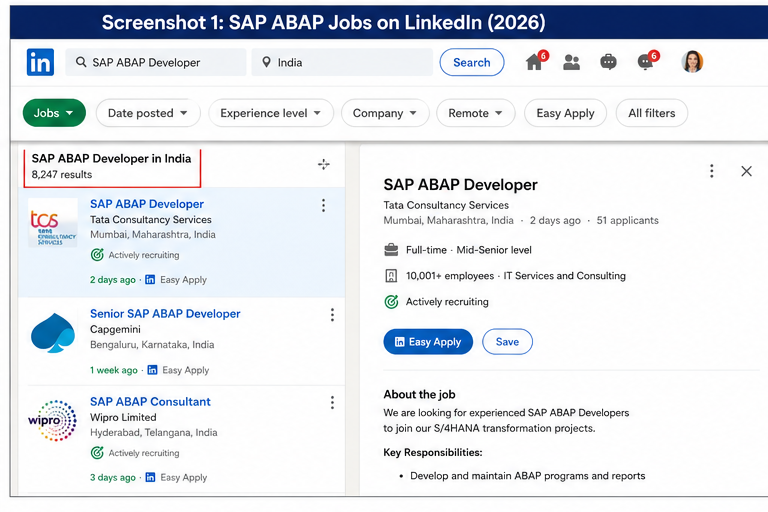Open the My Network people icon
Viewport: 768px width, 512px height.
(x=571, y=62)
